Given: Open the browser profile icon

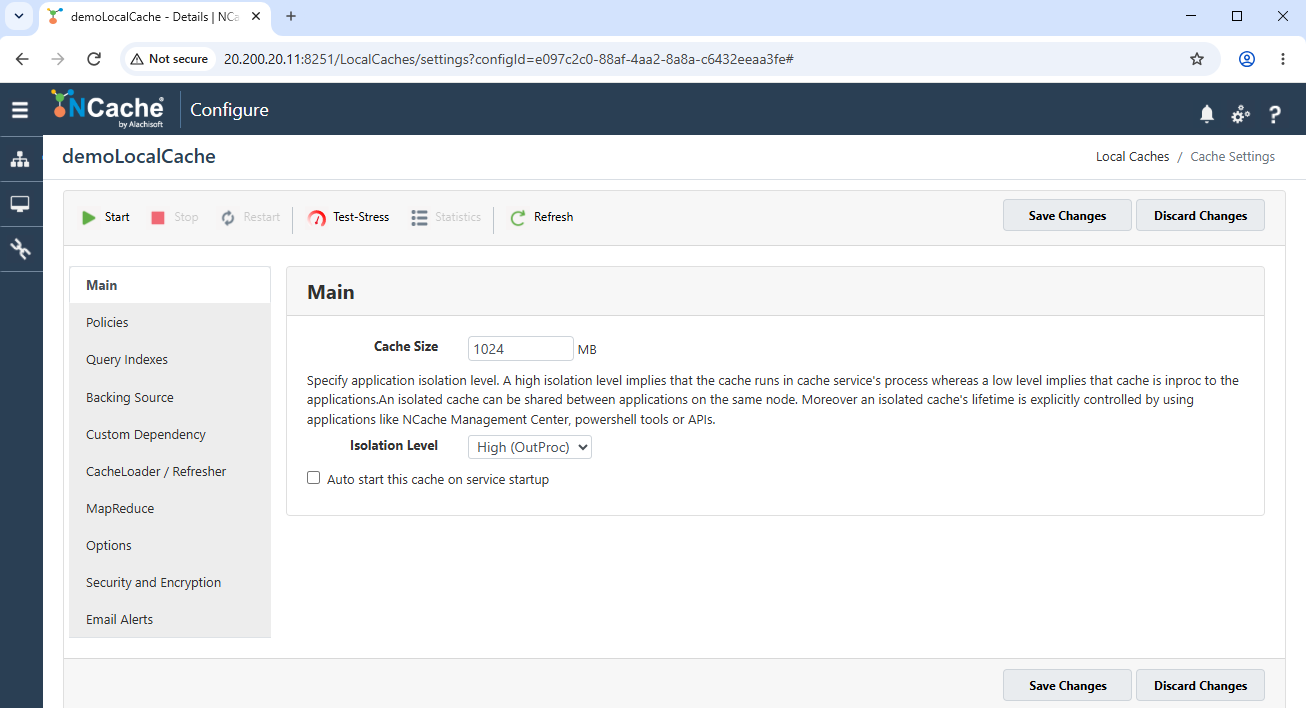Looking at the screenshot, I should point(1247,59).
